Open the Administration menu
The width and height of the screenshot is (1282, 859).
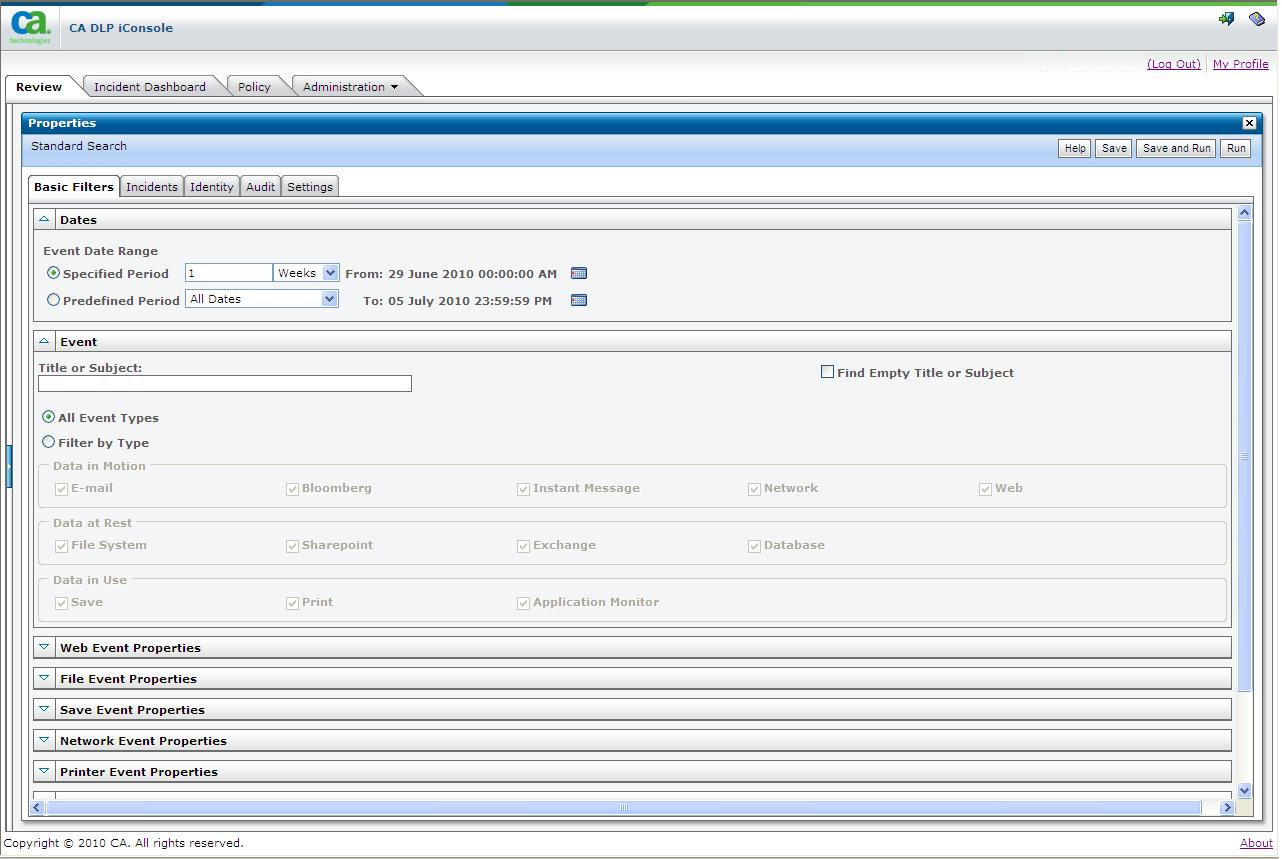pos(345,86)
